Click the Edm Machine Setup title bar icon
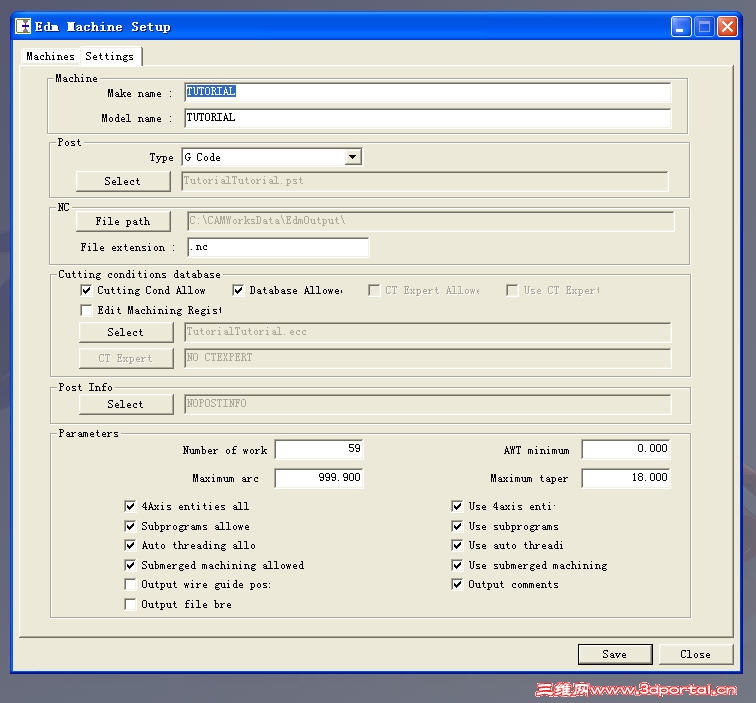Viewport: 756px width, 703px height. [23, 26]
